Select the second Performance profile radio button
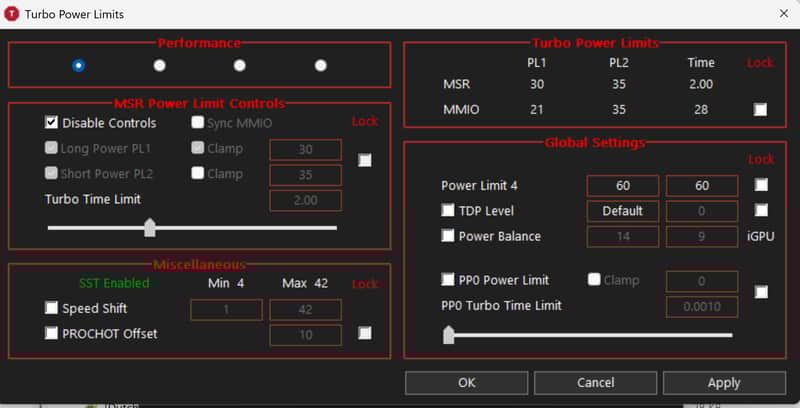 point(159,65)
